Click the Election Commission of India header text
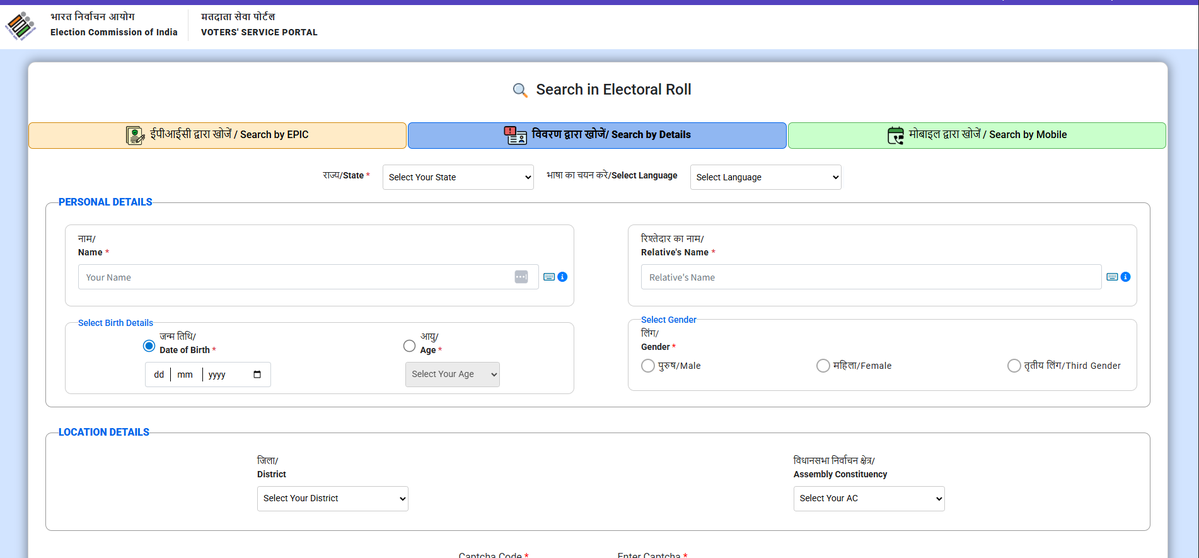This screenshot has height=558, width=1199. click(114, 32)
